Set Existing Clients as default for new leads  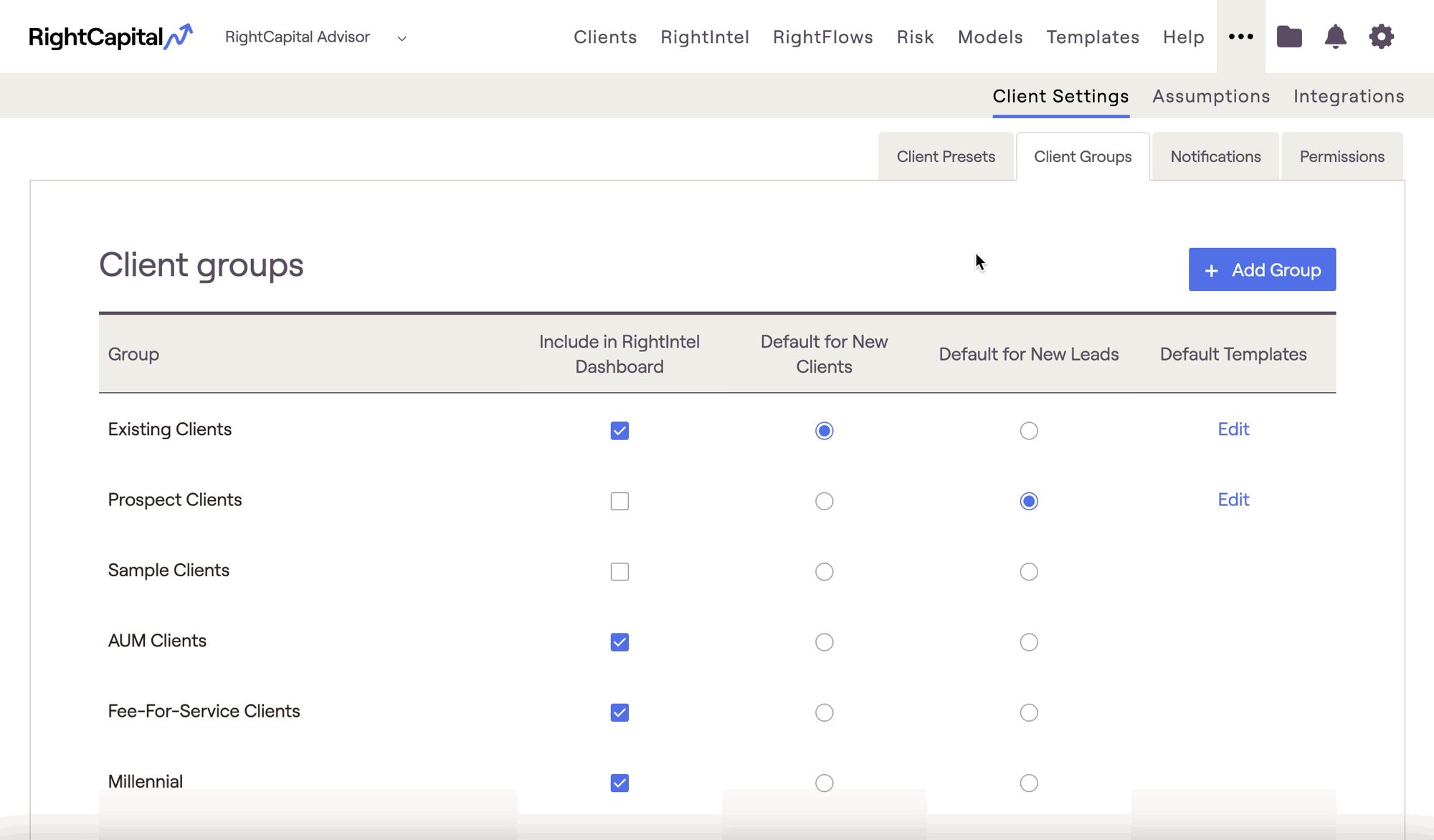pyautogui.click(x=1029, y=431)
